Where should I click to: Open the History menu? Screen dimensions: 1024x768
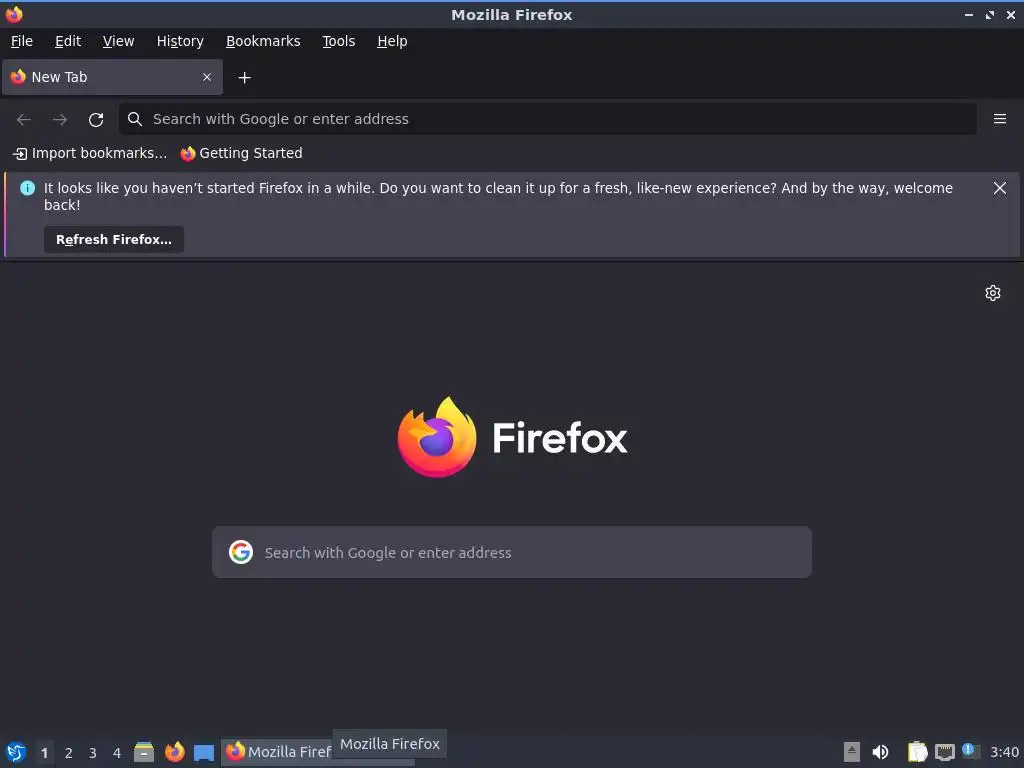pos(180,41)
